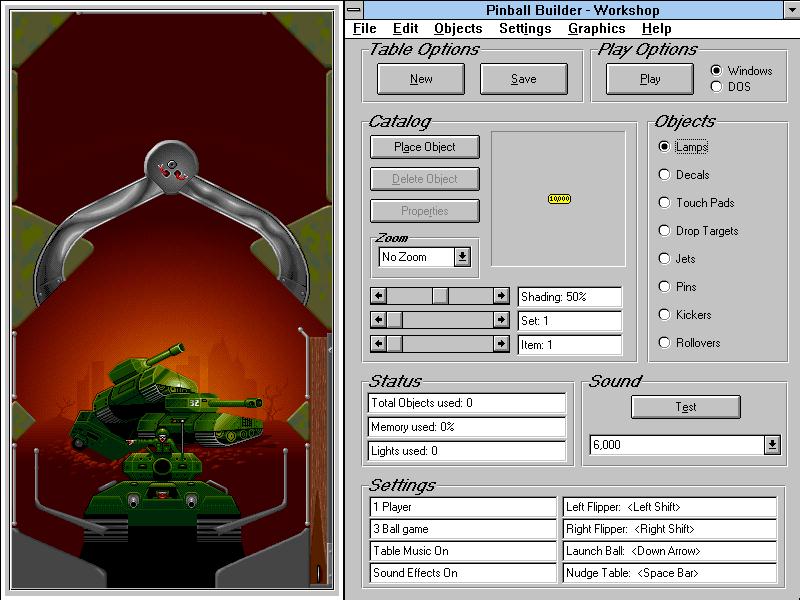
Task: Open the Graphics menu
Action: click(596, 29)
